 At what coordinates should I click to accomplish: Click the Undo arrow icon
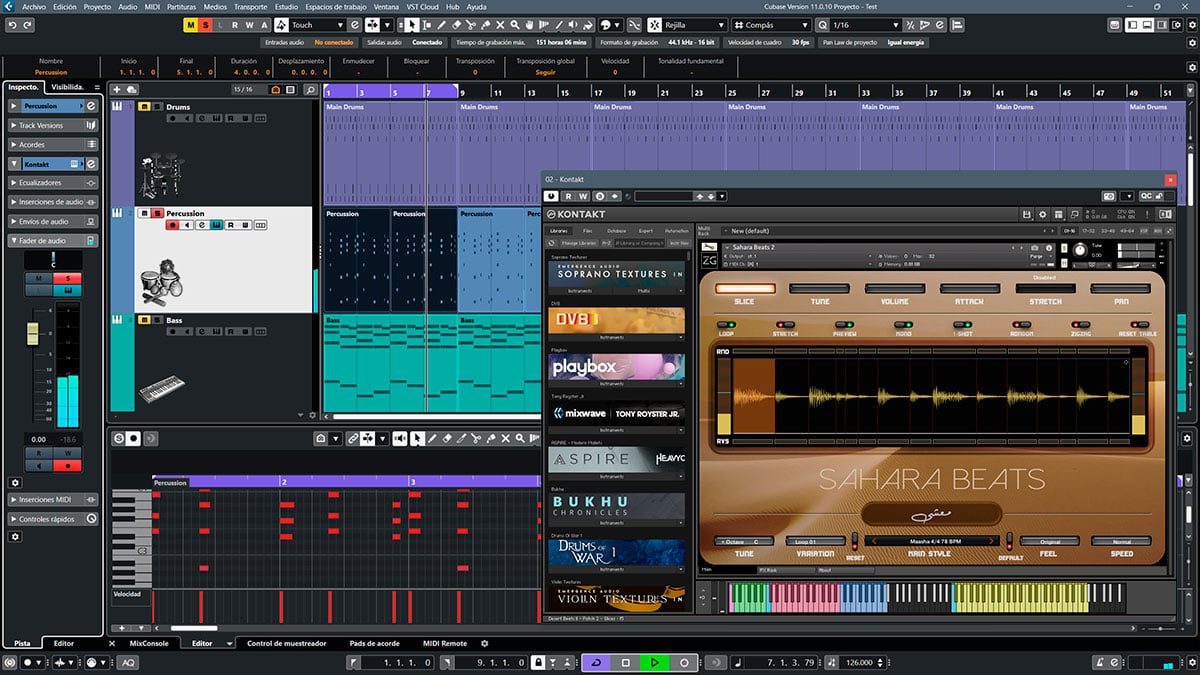(x=13, y=24)
